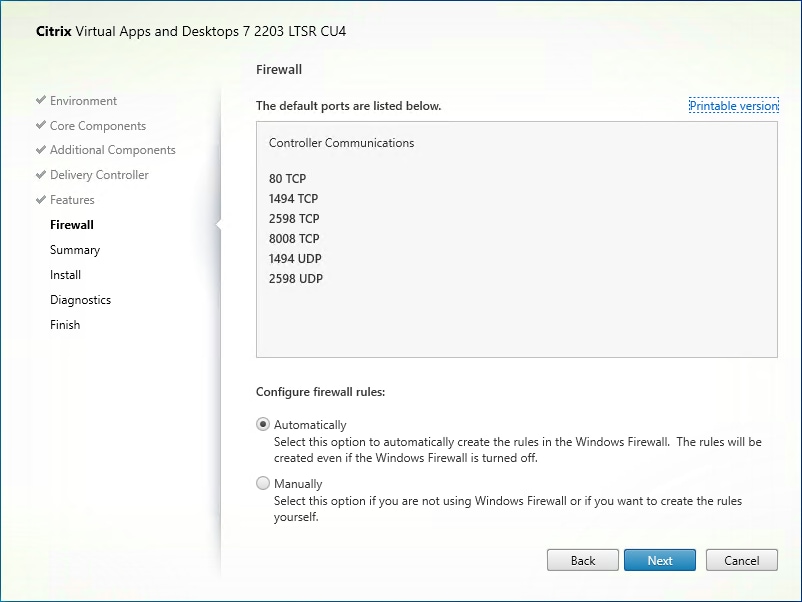Click the Controller Communications ports panel
Viewport: 802px width, 602px height.
coord(516,238)
